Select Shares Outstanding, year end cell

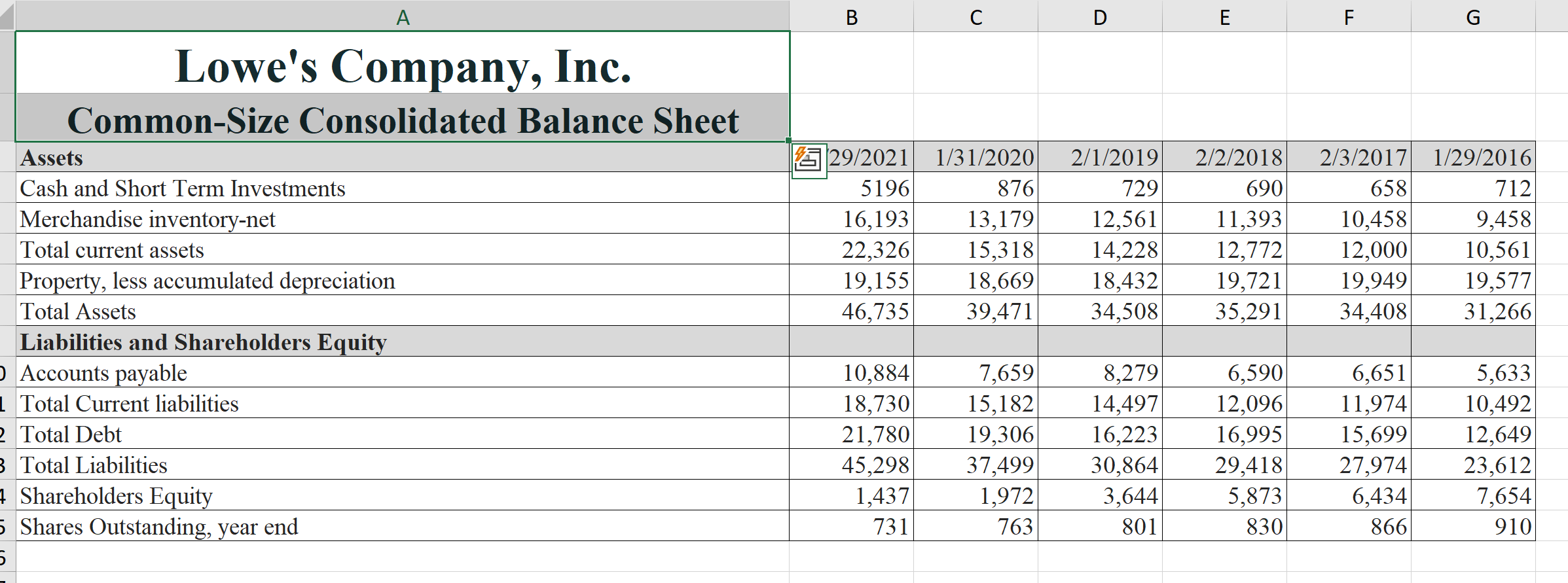pos(403,526)
